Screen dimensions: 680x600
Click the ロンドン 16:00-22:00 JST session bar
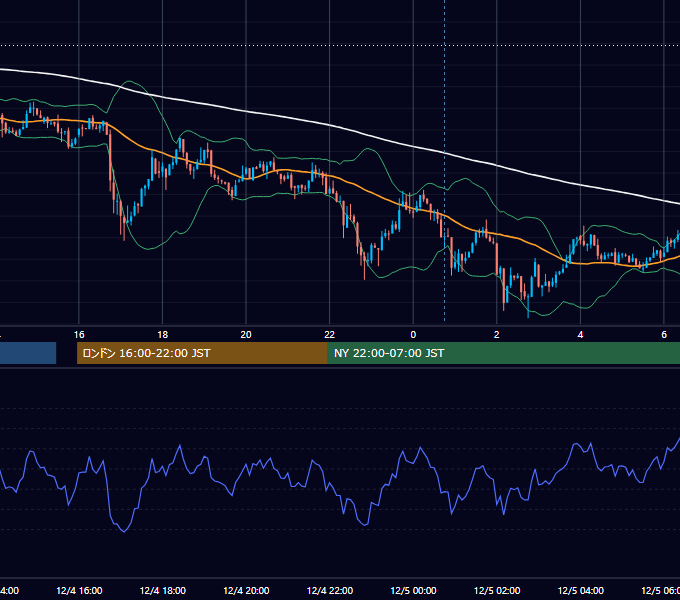tap(202, 353)
